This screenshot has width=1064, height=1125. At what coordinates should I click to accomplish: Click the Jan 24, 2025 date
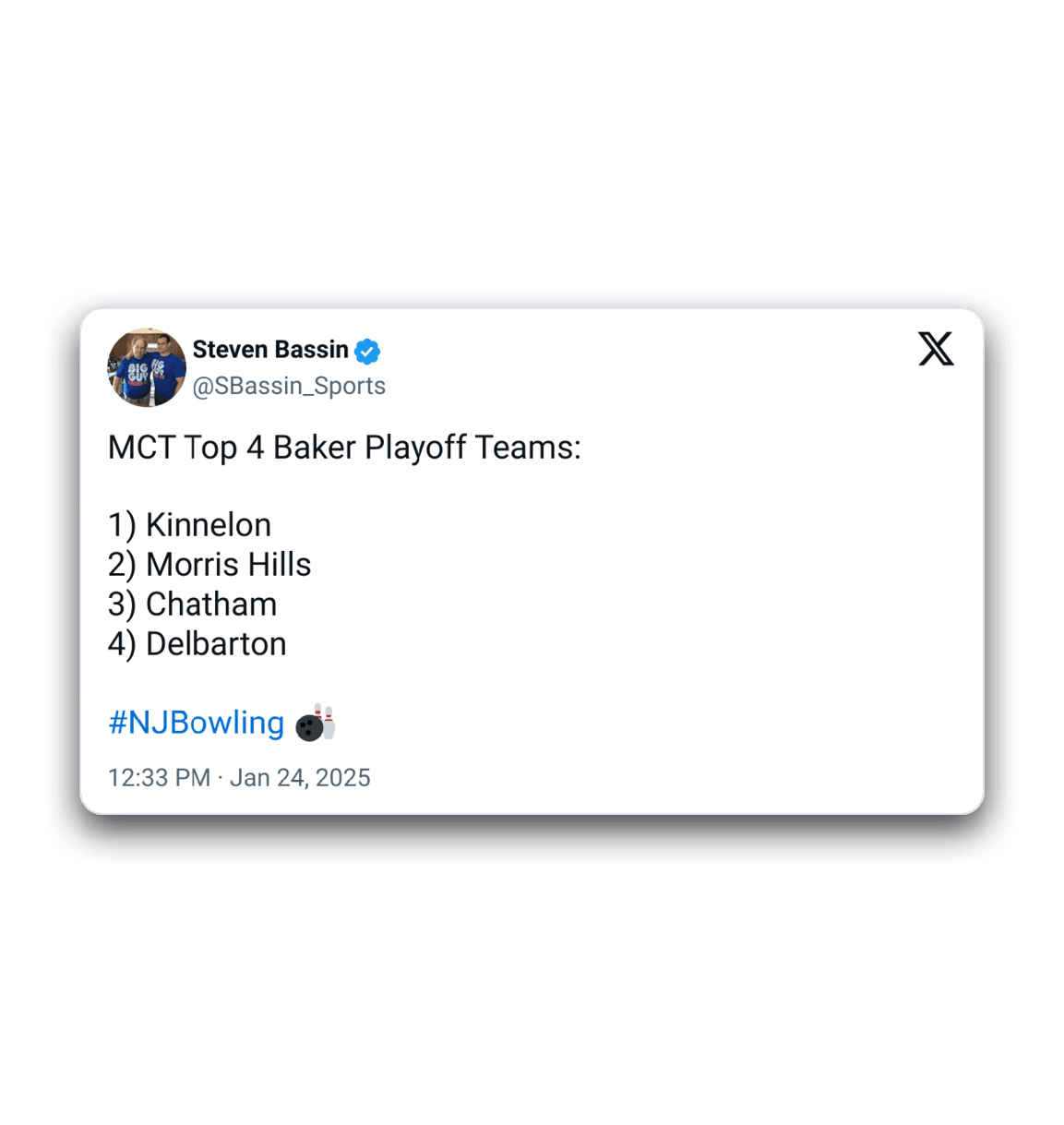(300, 778)
